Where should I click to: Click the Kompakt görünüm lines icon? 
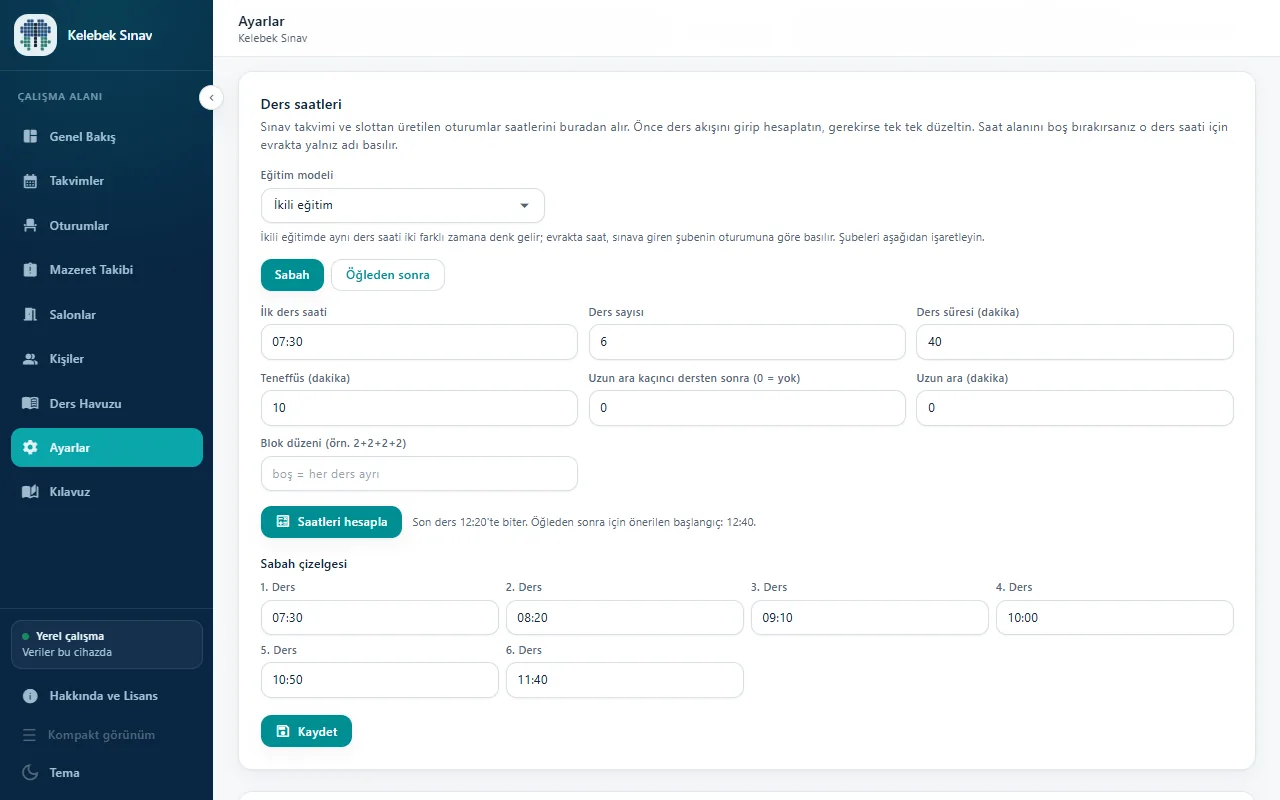[x=30, y=735]
